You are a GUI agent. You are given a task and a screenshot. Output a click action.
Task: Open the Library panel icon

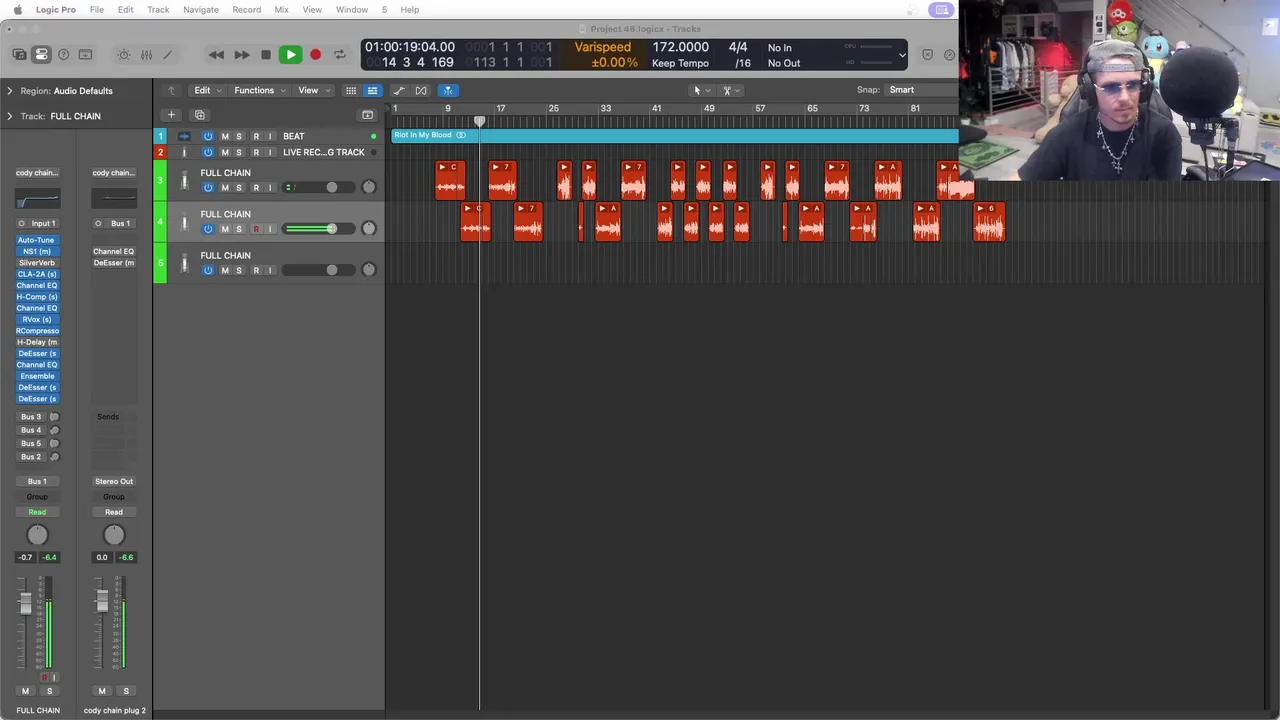[x=20, y=55]
